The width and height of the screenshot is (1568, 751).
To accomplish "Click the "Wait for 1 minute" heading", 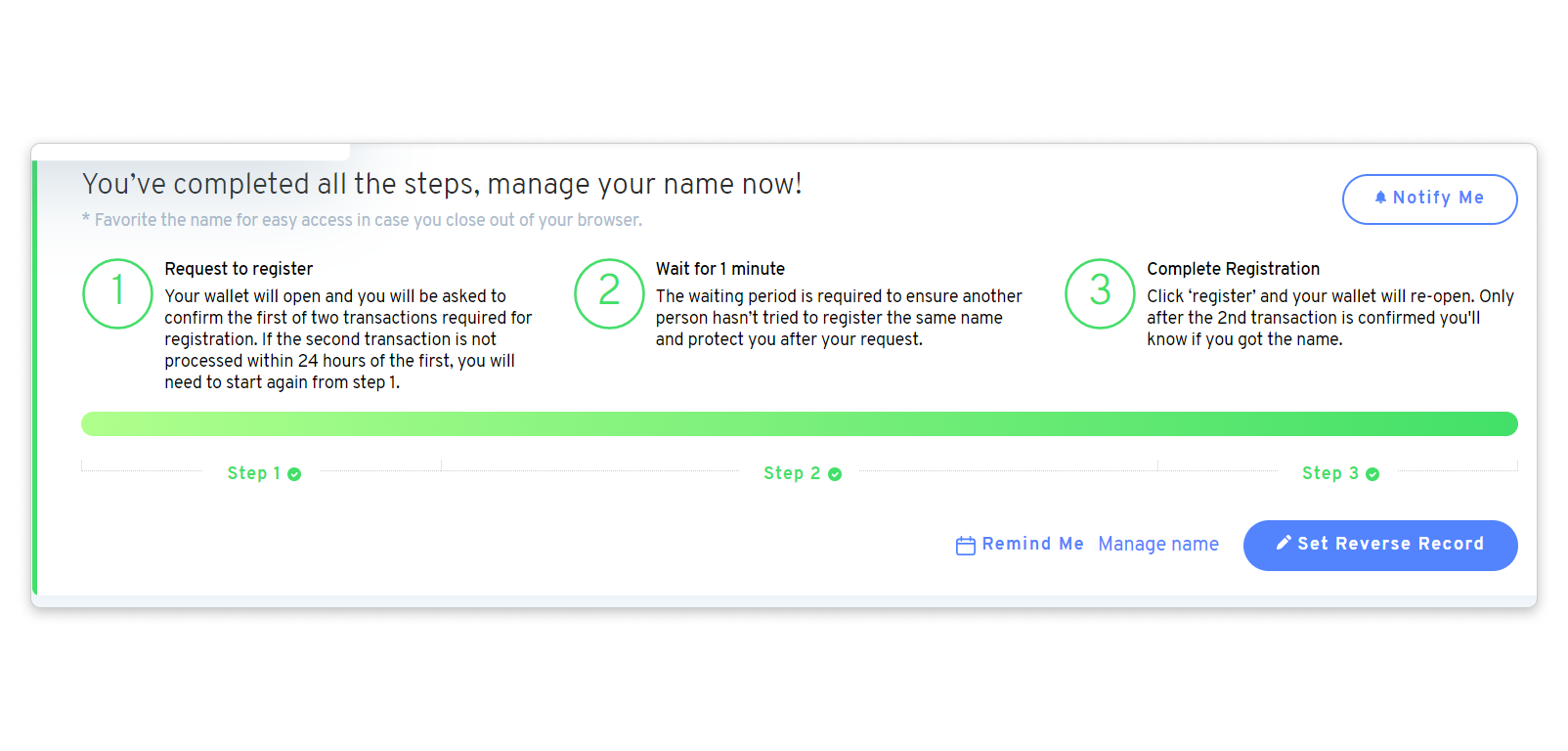I will tap(719, 269).
